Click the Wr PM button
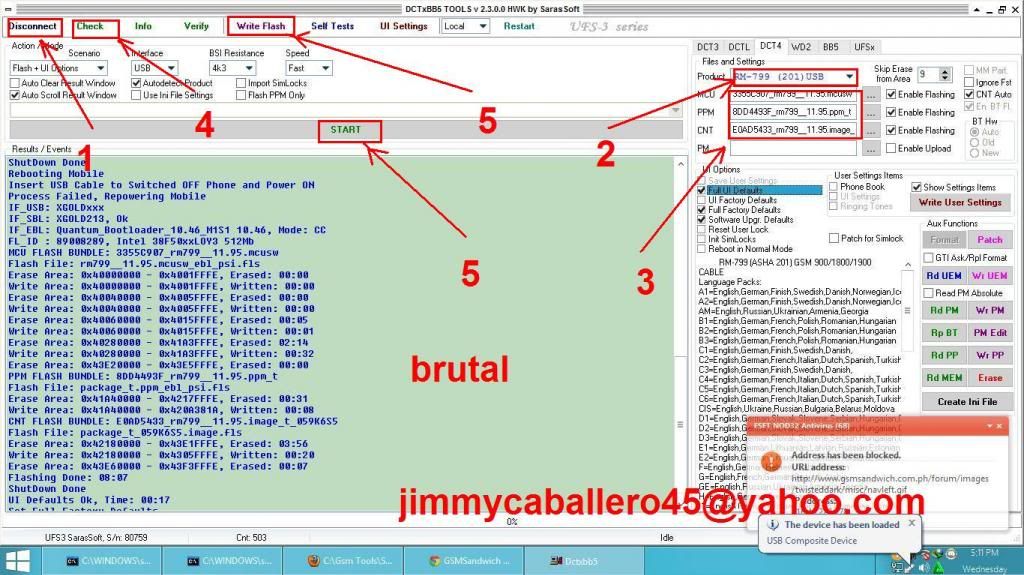1024x575 pixels. tap(989, 310)
